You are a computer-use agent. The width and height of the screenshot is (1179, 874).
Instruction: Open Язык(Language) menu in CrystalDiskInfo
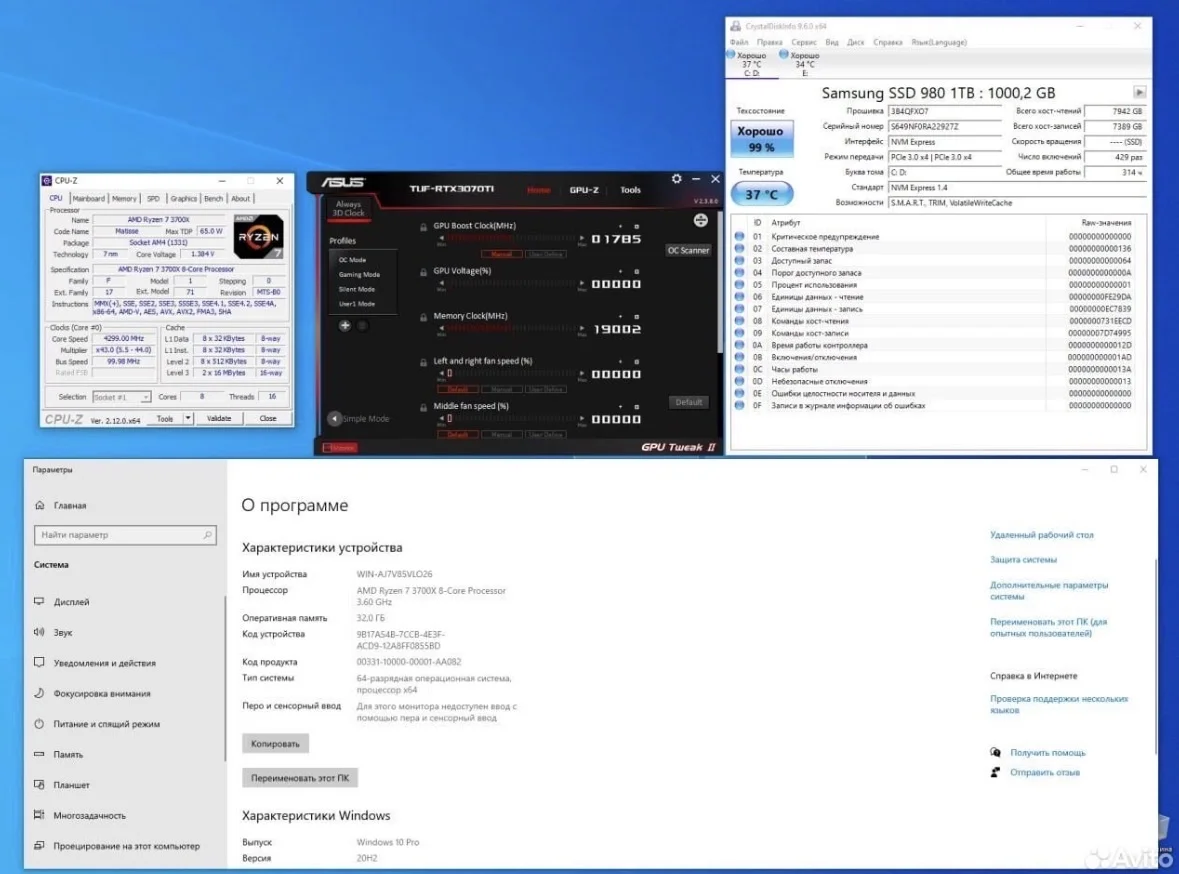[x=939, y=42]
